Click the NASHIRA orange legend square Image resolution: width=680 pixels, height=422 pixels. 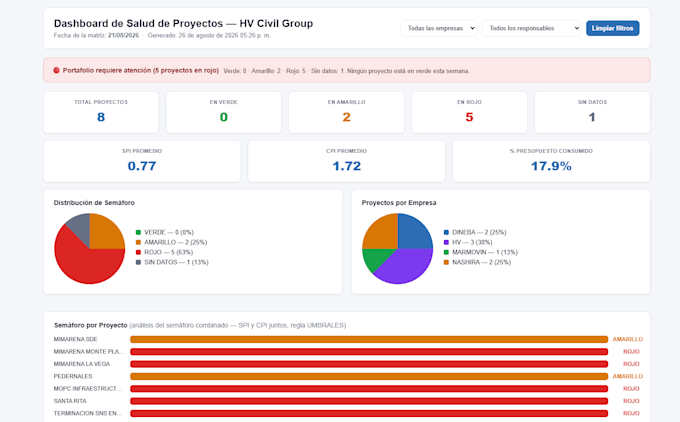click(x=446, y=262)
